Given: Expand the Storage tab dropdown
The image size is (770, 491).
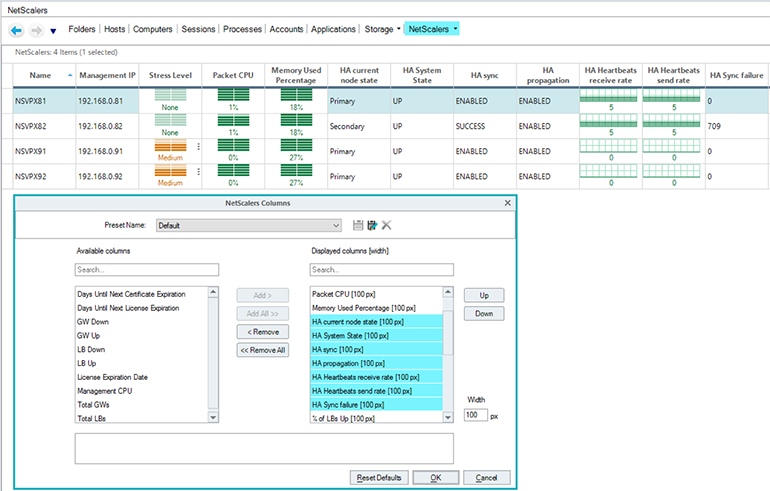Looking at the screenshot, I should (x=398, y=29).
